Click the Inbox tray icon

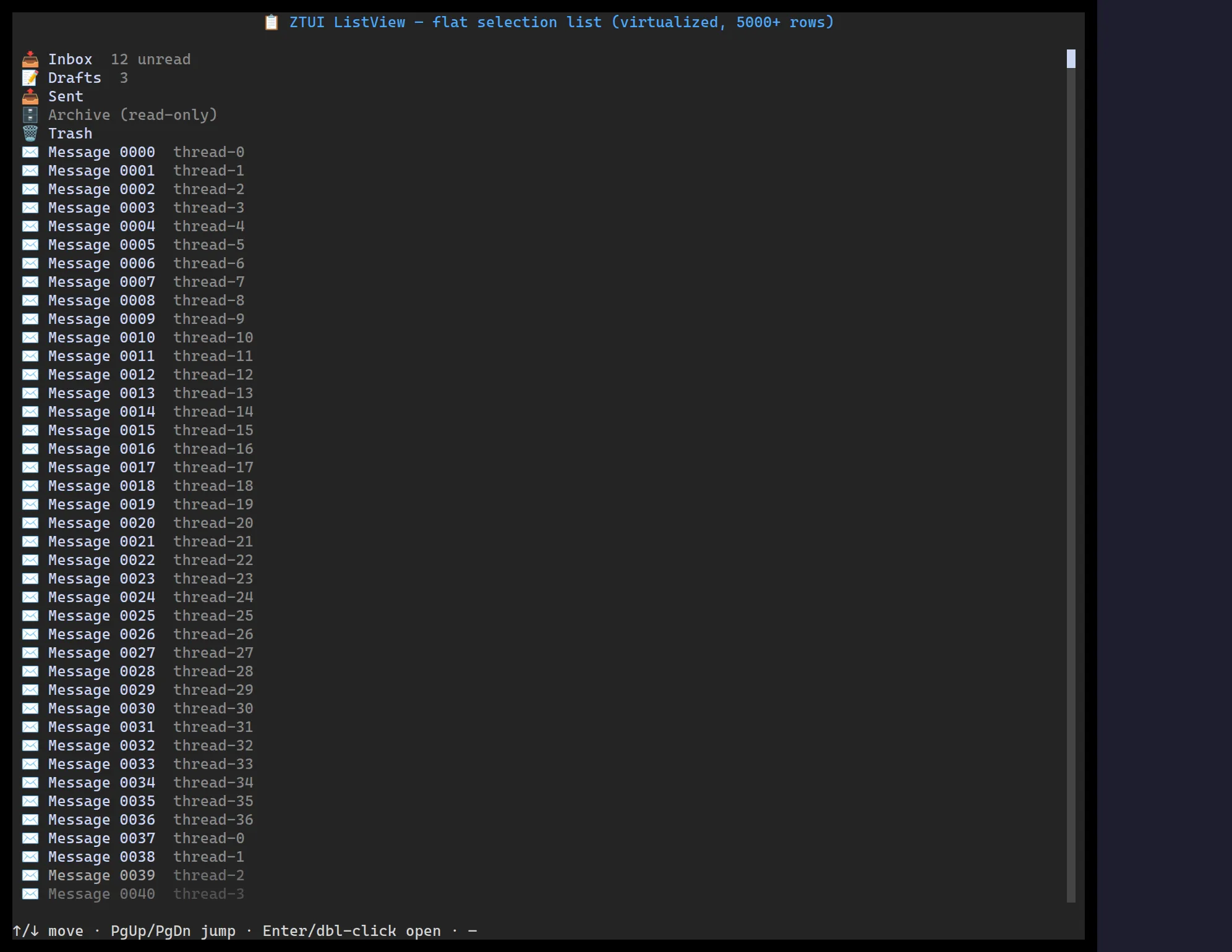point(30,59)
